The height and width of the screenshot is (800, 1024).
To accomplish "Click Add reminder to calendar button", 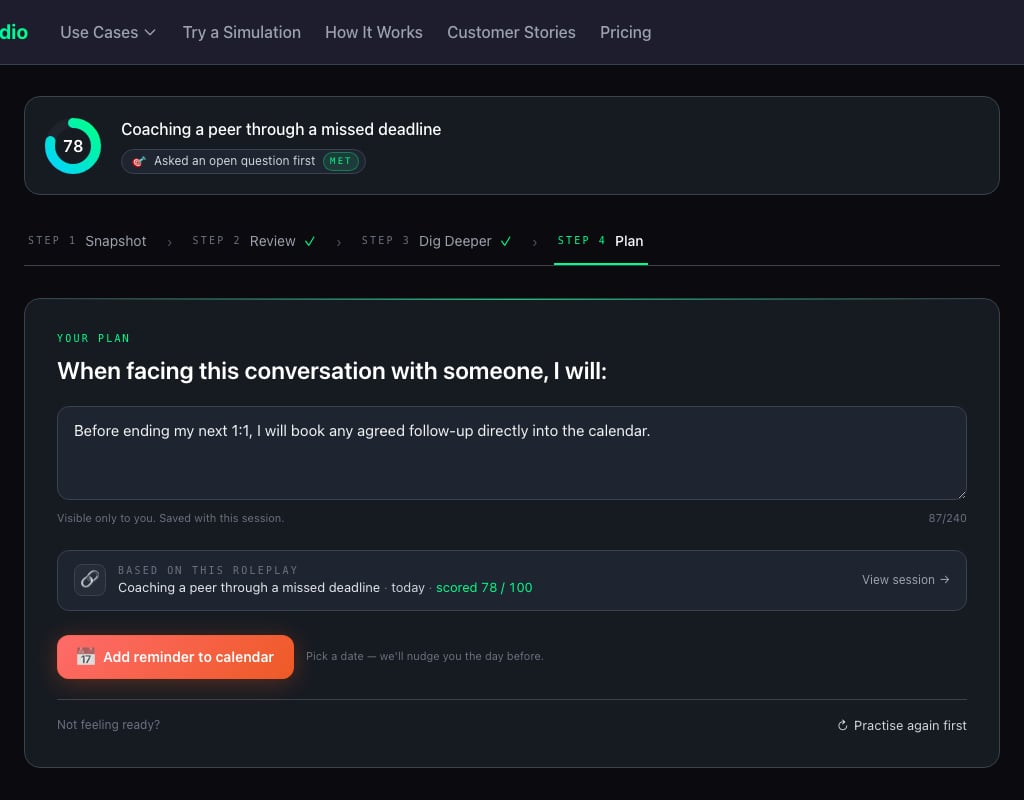I will (x=175, y=657).
